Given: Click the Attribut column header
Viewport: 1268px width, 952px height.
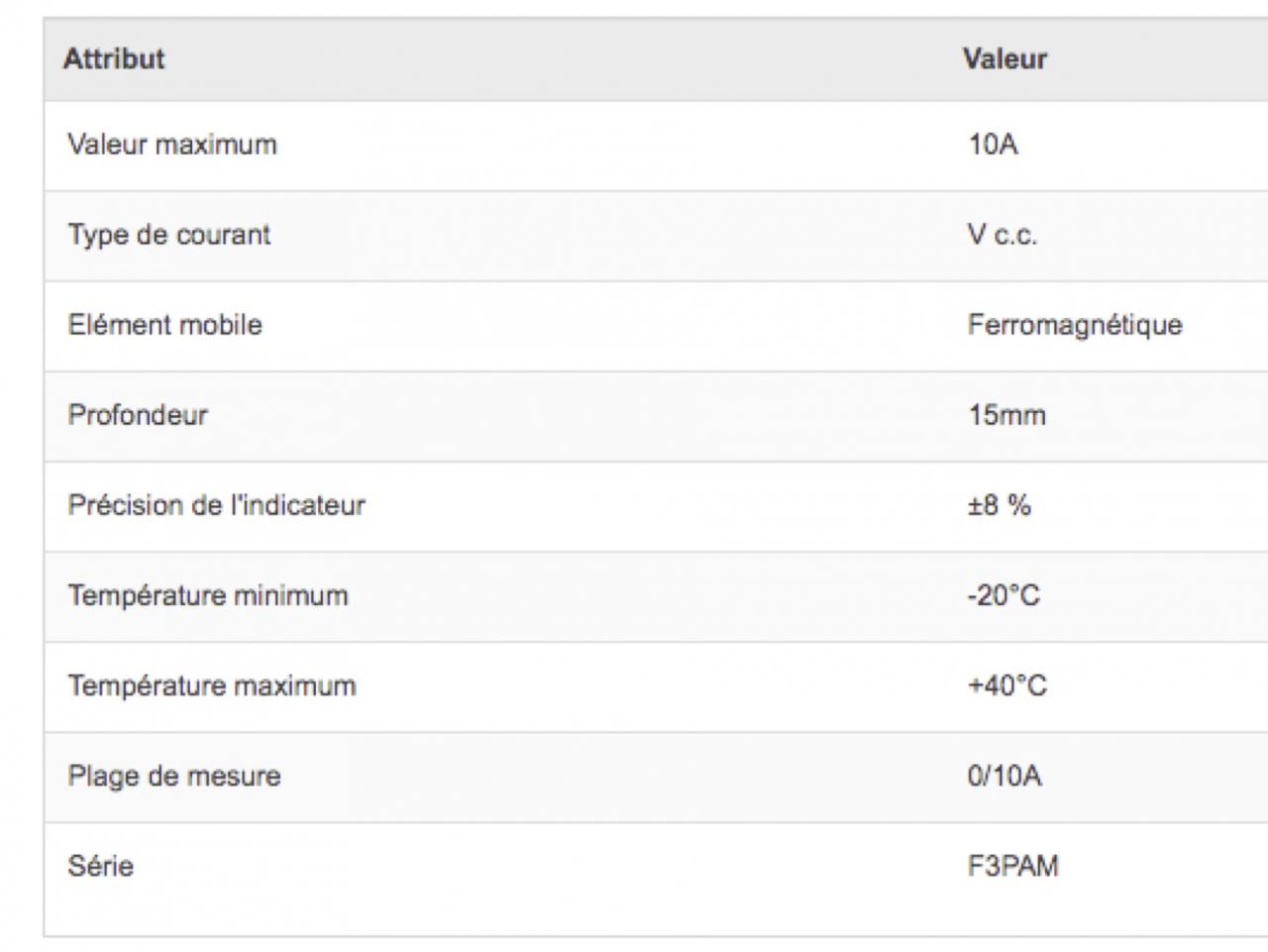Looking at the screenshot, I should (114, 59).
